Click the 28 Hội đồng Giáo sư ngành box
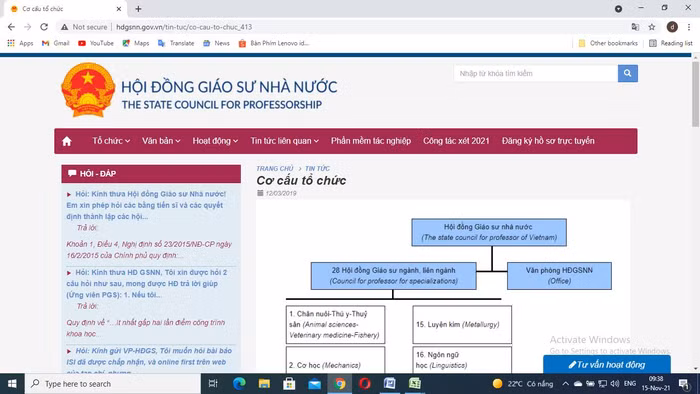700x394 pixels. 393,276
